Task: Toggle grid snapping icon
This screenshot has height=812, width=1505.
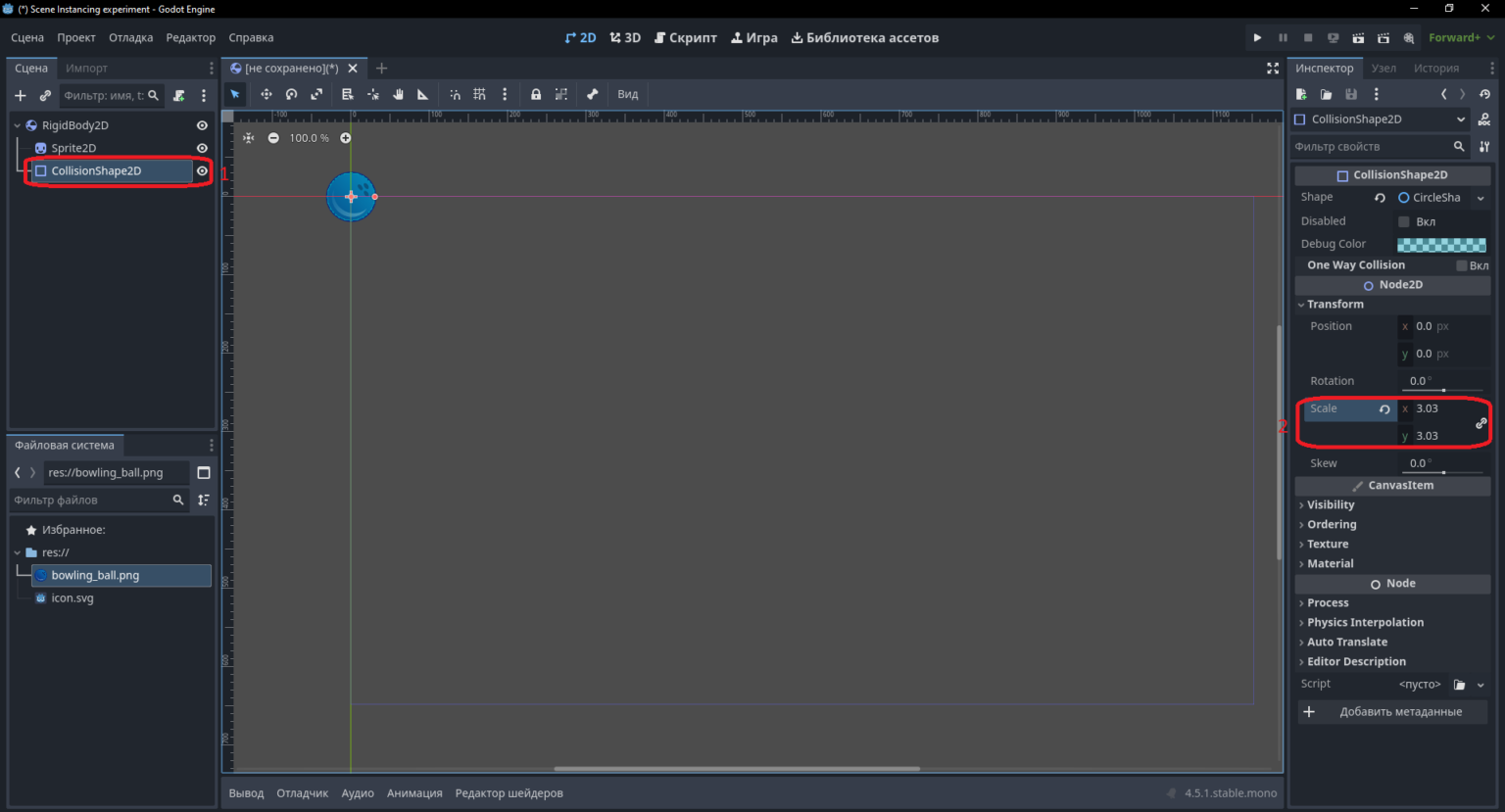Action: [479, 94]
